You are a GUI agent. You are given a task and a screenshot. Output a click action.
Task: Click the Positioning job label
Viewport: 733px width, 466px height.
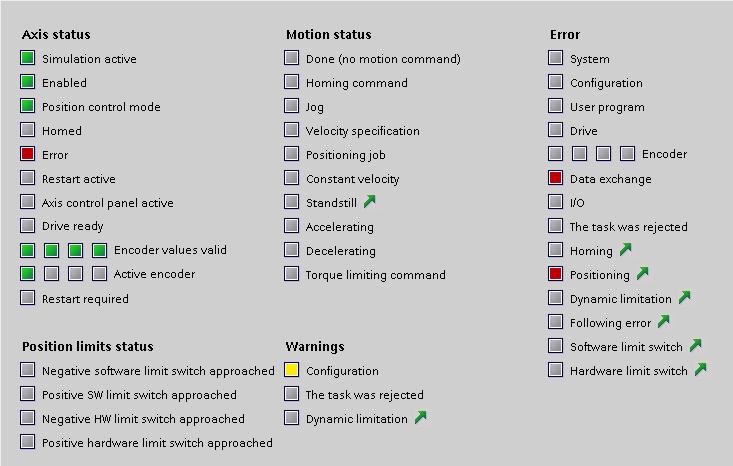[346, 155]
